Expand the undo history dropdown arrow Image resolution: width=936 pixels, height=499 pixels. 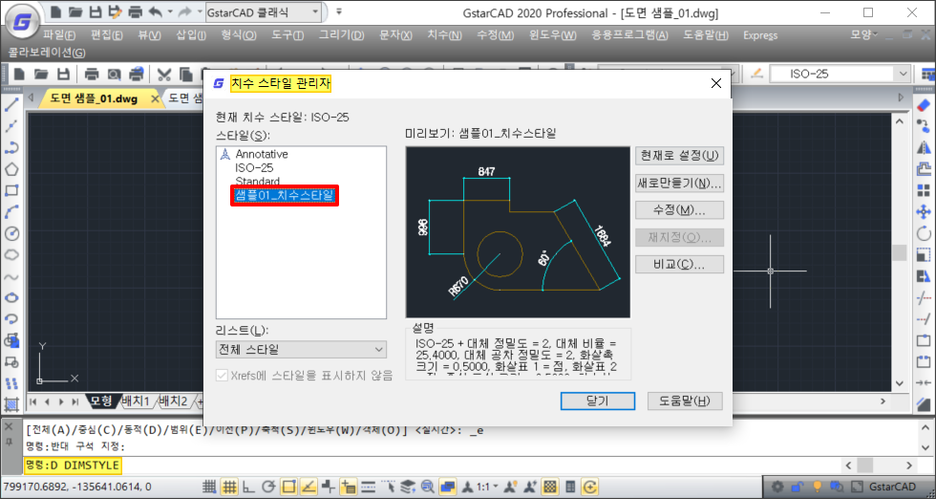[x=170, y=12]
